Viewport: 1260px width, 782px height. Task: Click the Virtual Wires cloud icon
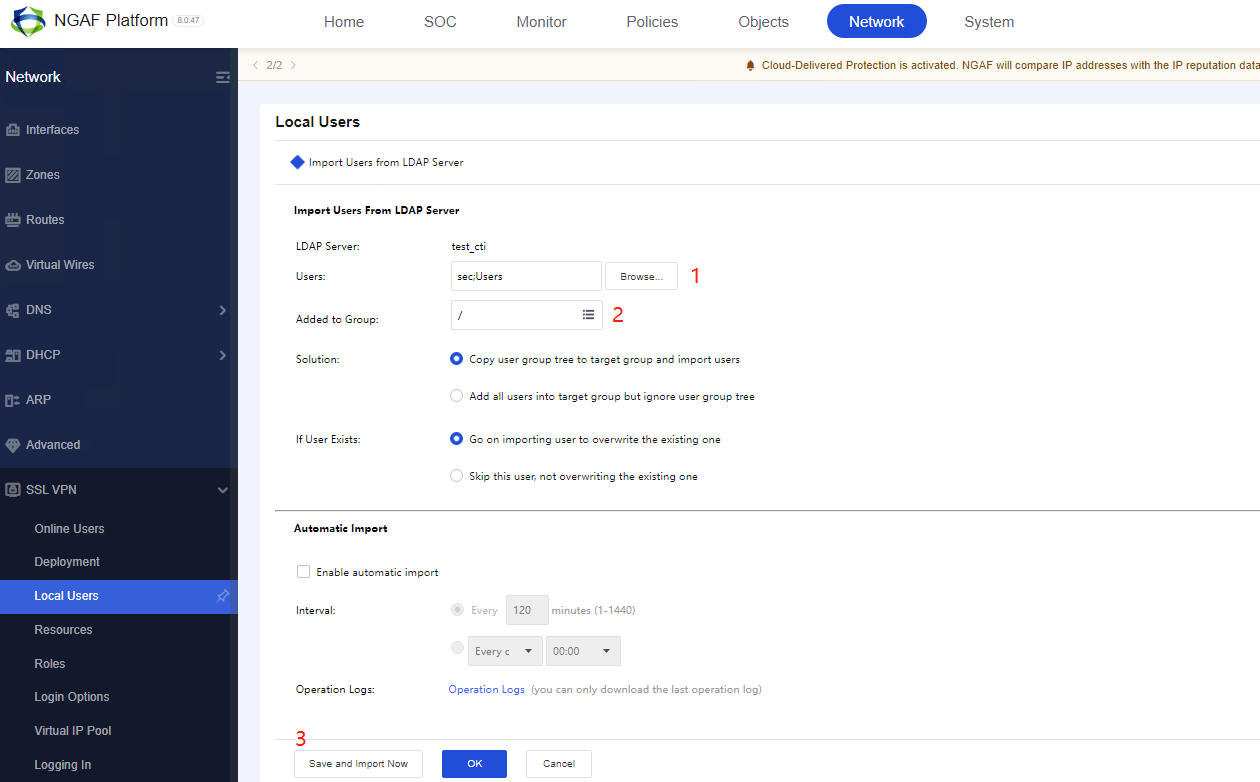click(x=13, y=265)
